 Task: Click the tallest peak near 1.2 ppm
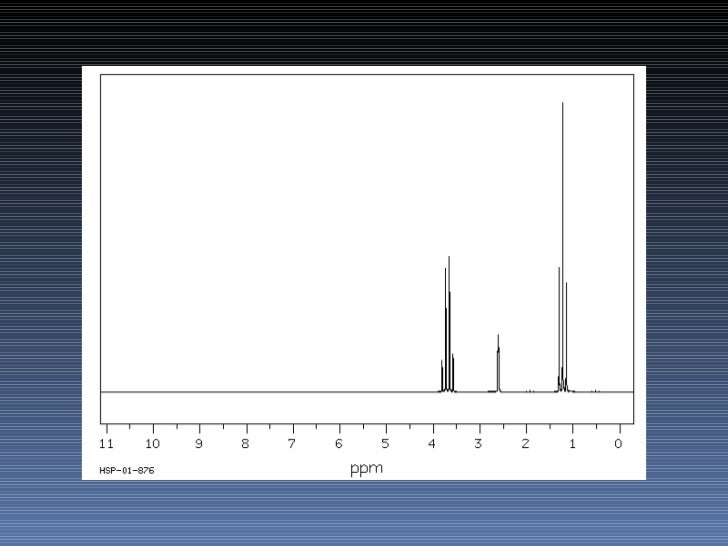pos(563,246)
